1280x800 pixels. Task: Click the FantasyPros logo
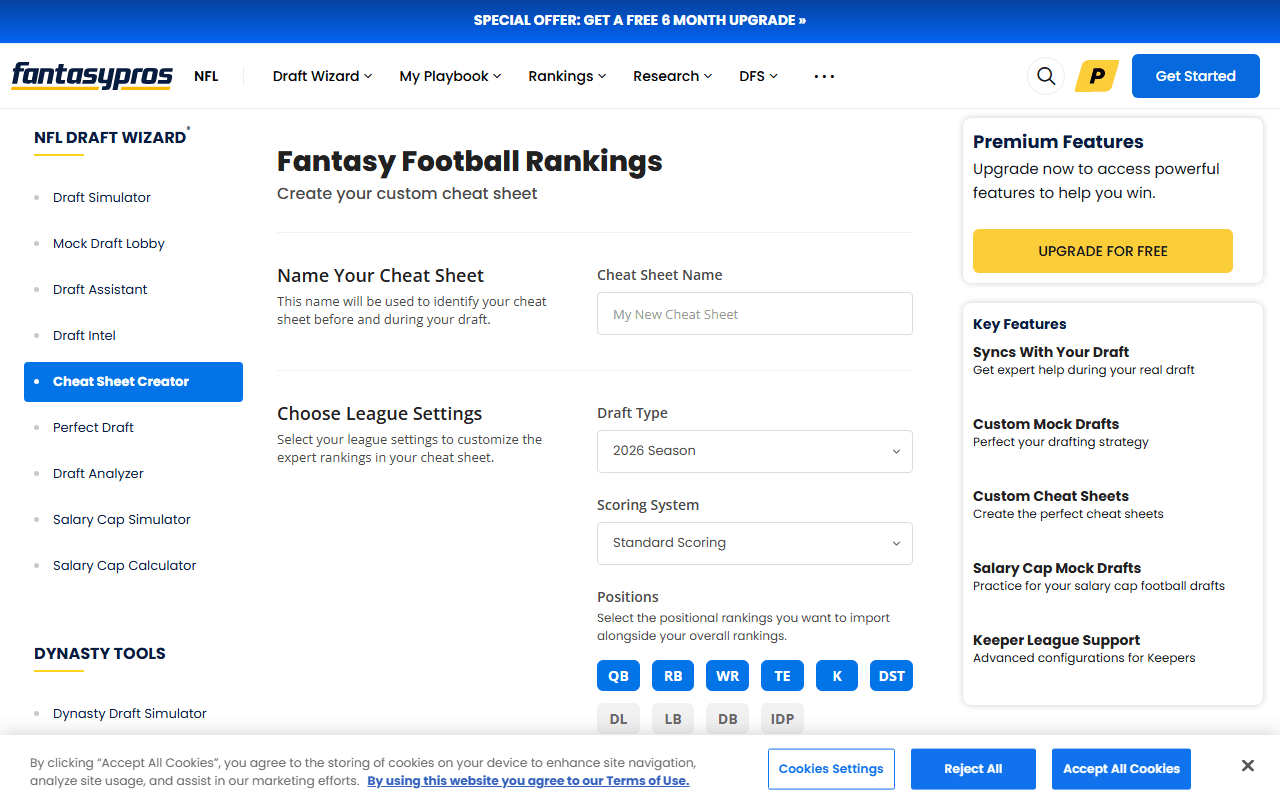92,76
